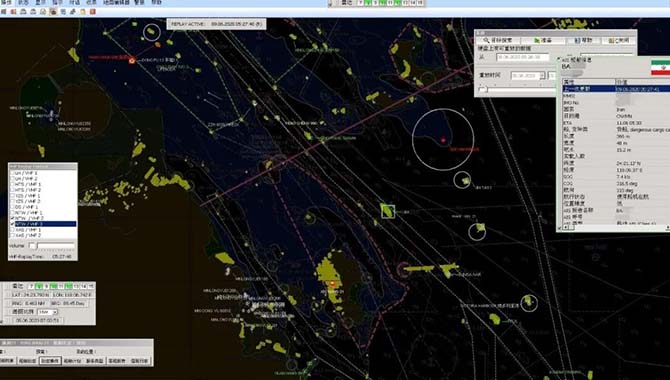The width and height of the screenshot is (670, 380).
Task: Open the last menu bar item 帮助
Action: coord(157,3)
